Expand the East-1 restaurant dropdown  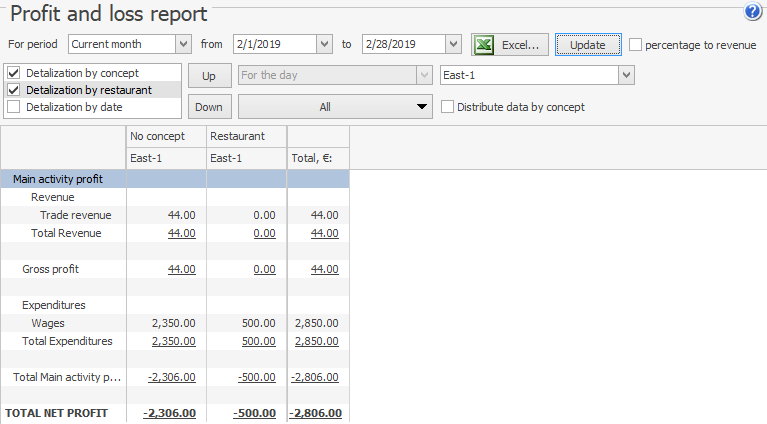coord(626,75)
